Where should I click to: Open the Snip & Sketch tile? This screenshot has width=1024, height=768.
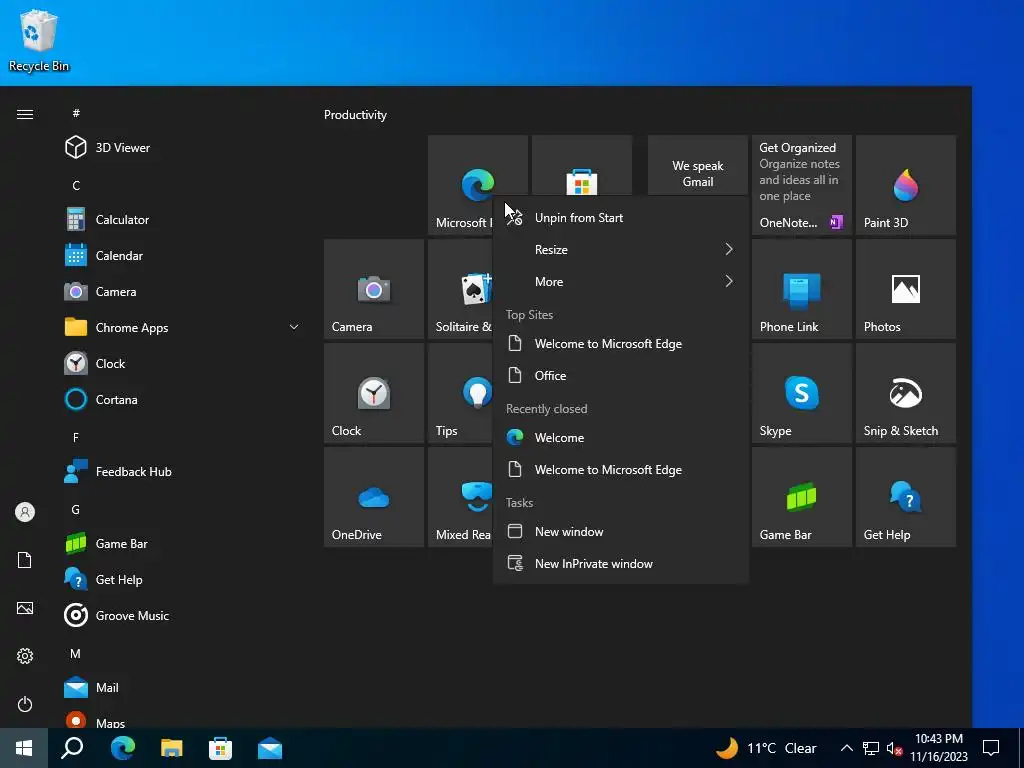pos(906,393)
